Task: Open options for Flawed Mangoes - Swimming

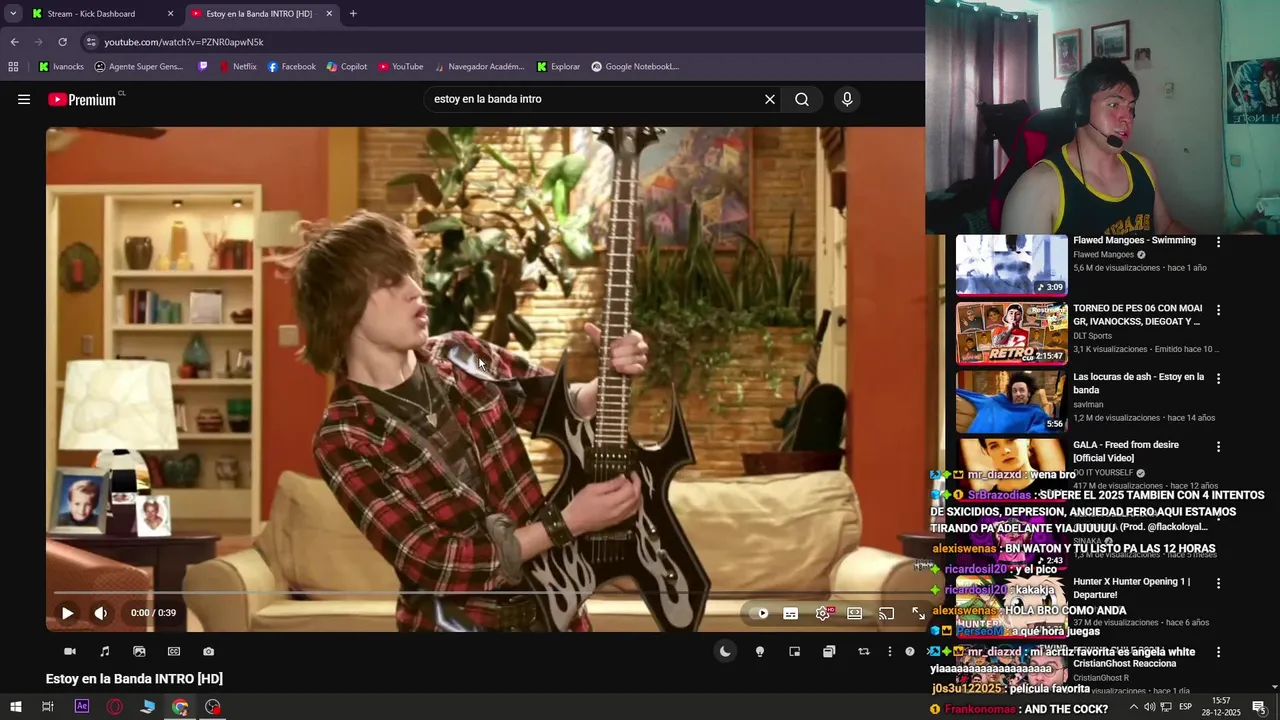Action: click(x=1218, y=242)
